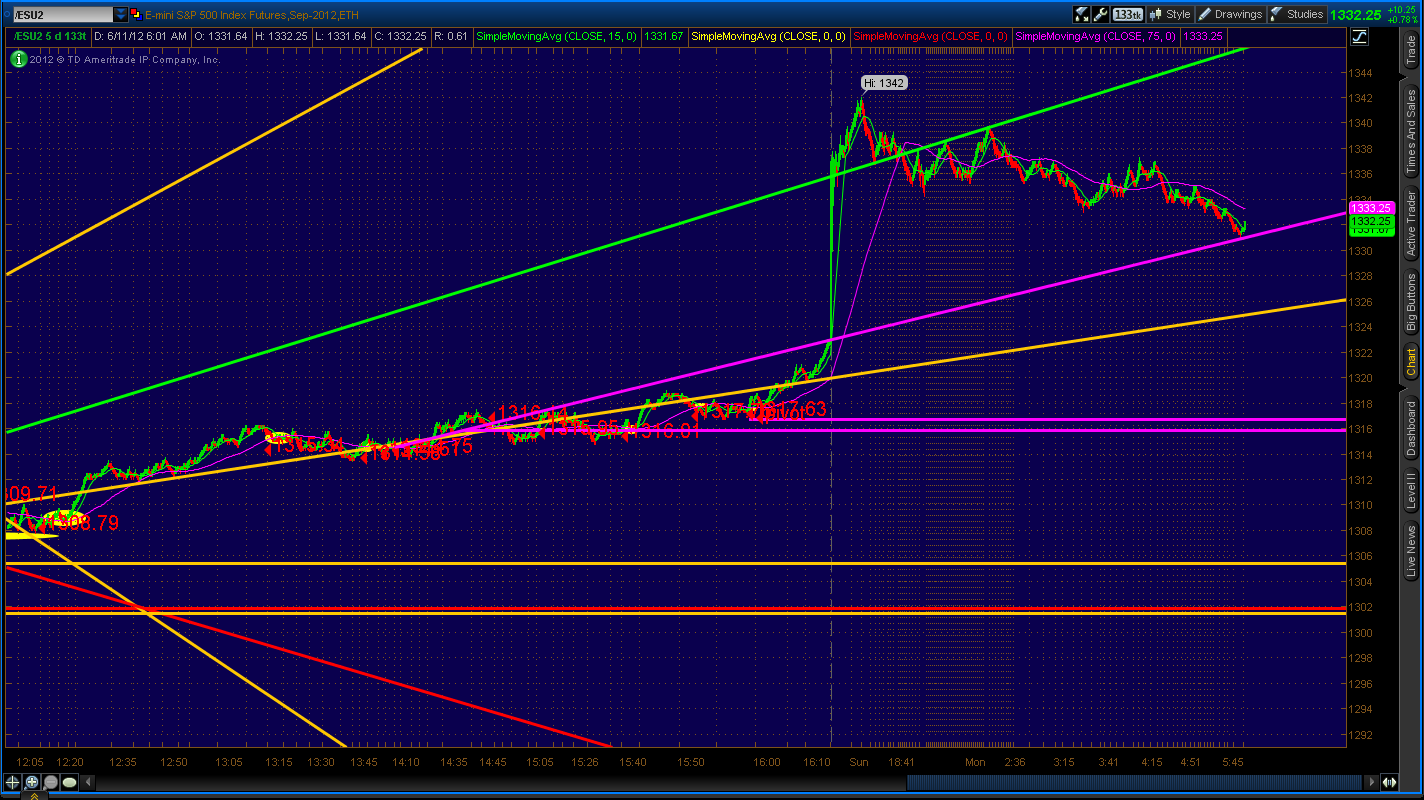
Task: Click the 16:10 time label
Action: (817, 762)
